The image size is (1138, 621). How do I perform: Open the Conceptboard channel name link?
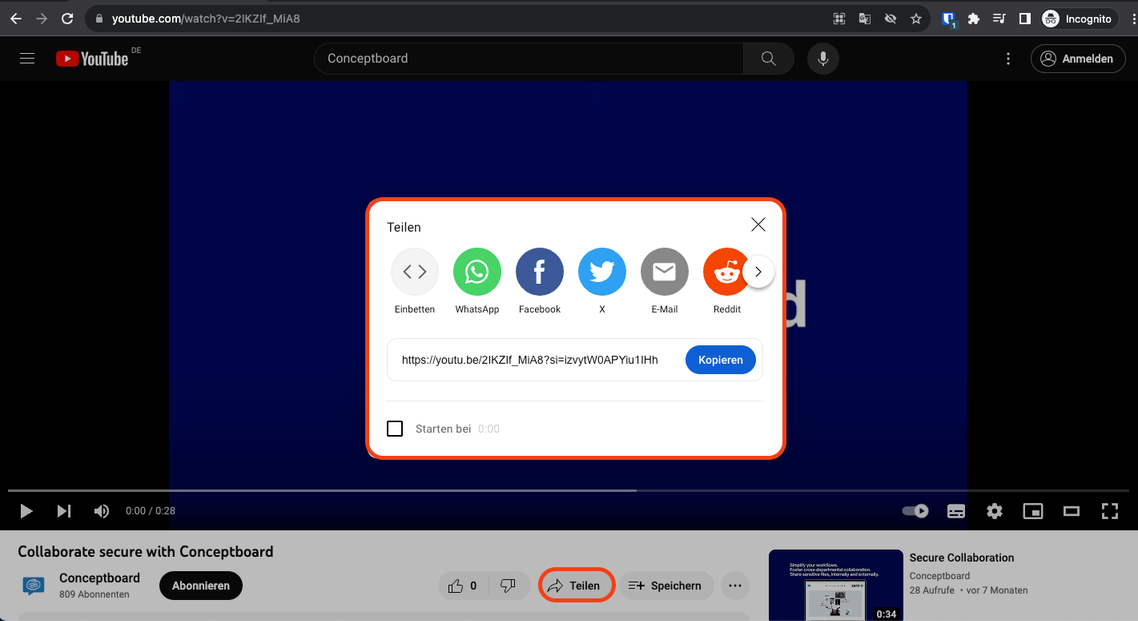point(99,578)
